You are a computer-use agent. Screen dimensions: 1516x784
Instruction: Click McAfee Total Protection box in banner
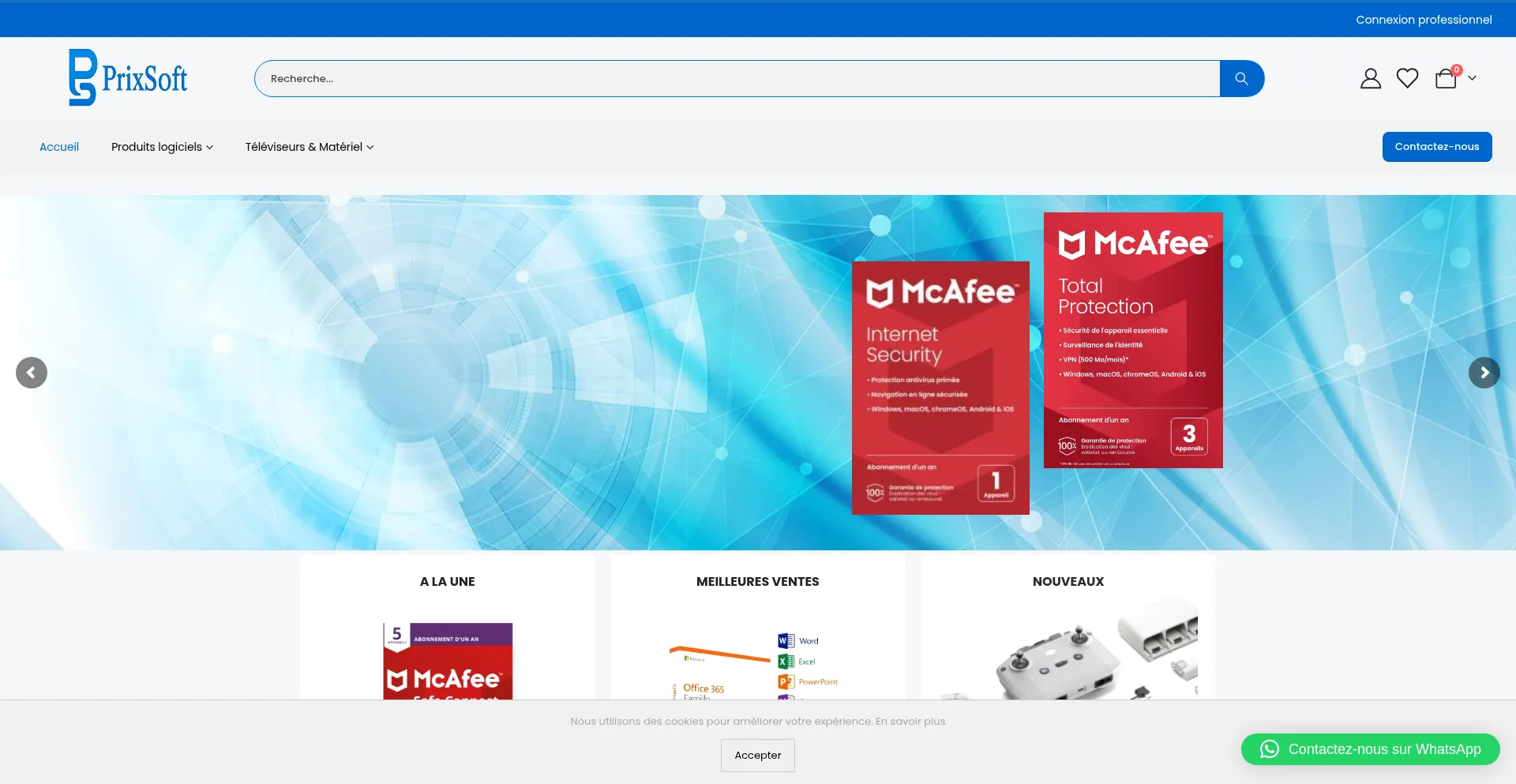(1133, 340)
